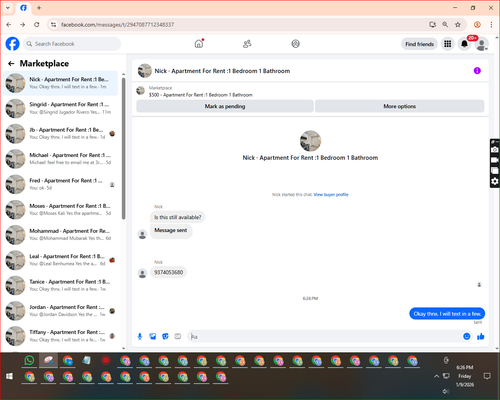Open the Mohammad apartment chat
This screenshot has width=500, height=400.
[x=61, y=235]
